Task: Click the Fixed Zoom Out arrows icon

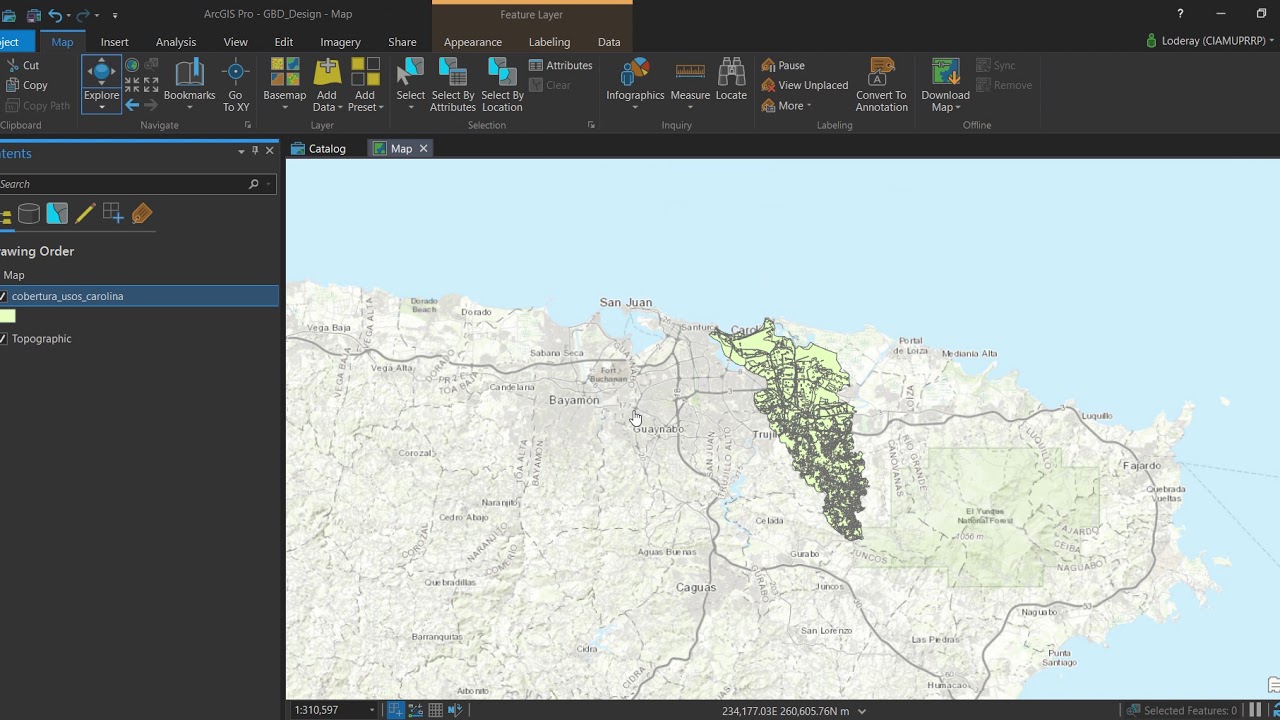Action: [x=151, y=85]
